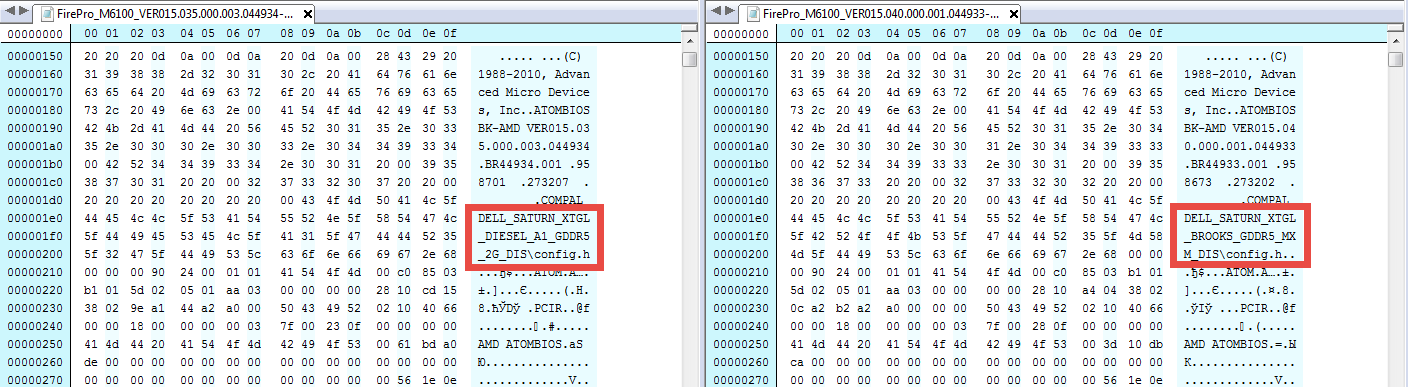Select offset 00000150 in the left pane

pos(36,57)
